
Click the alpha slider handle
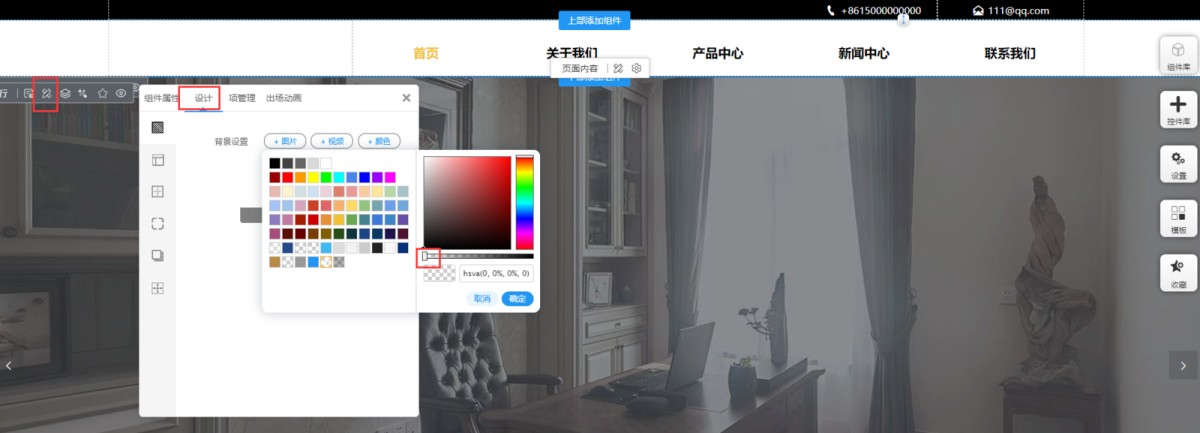click(x=425, y=257)
